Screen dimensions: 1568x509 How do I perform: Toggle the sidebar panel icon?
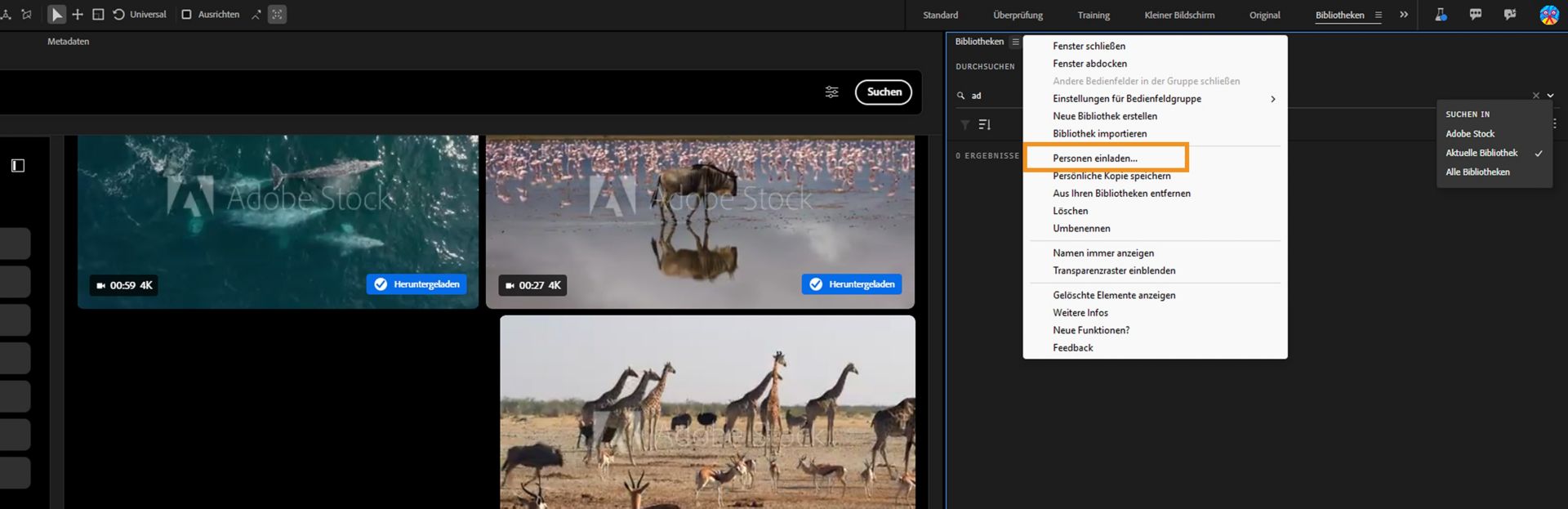[x=18, y=166]
